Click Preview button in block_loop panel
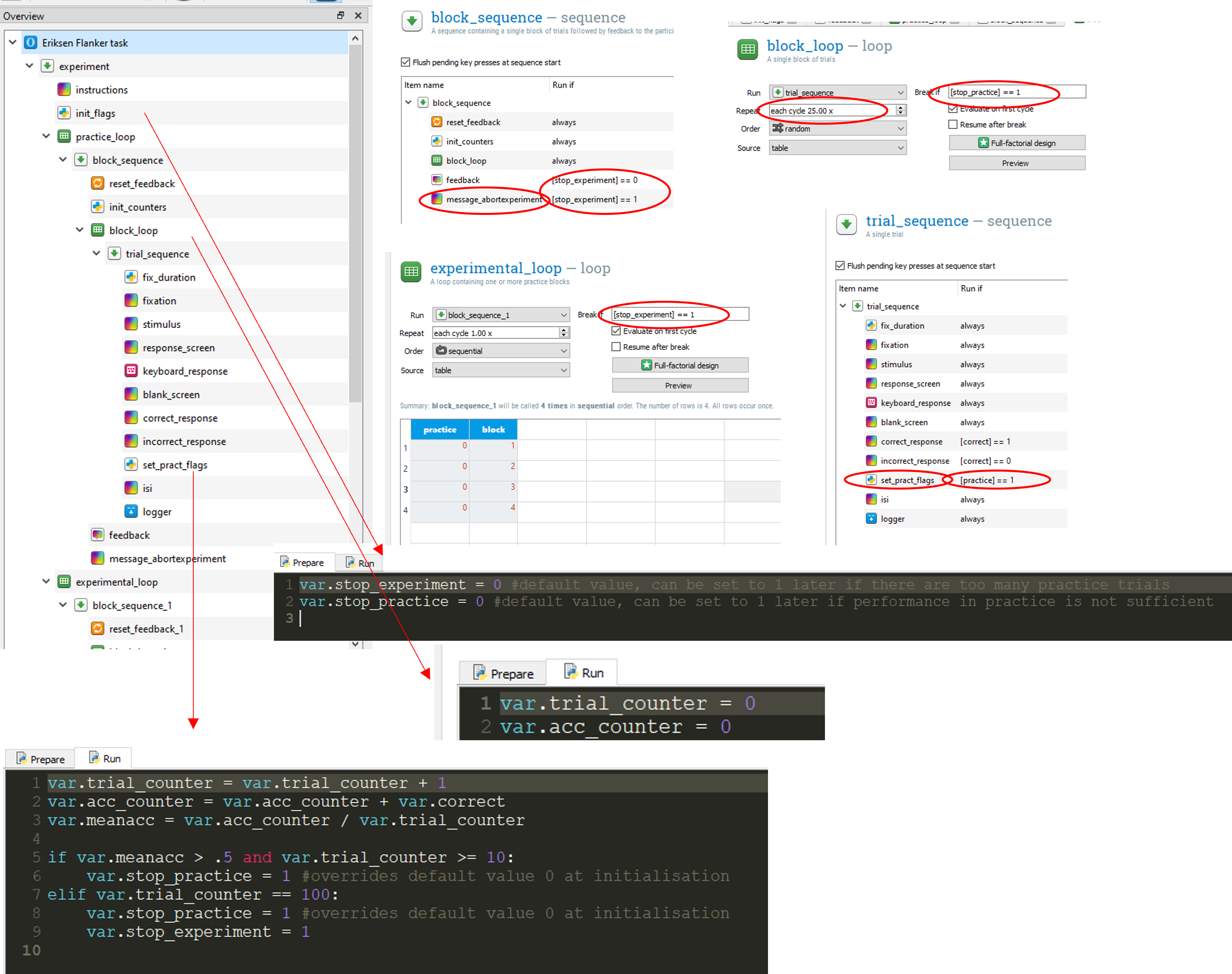Screen dimensions: 1232x974 [x=1016, y=163]
